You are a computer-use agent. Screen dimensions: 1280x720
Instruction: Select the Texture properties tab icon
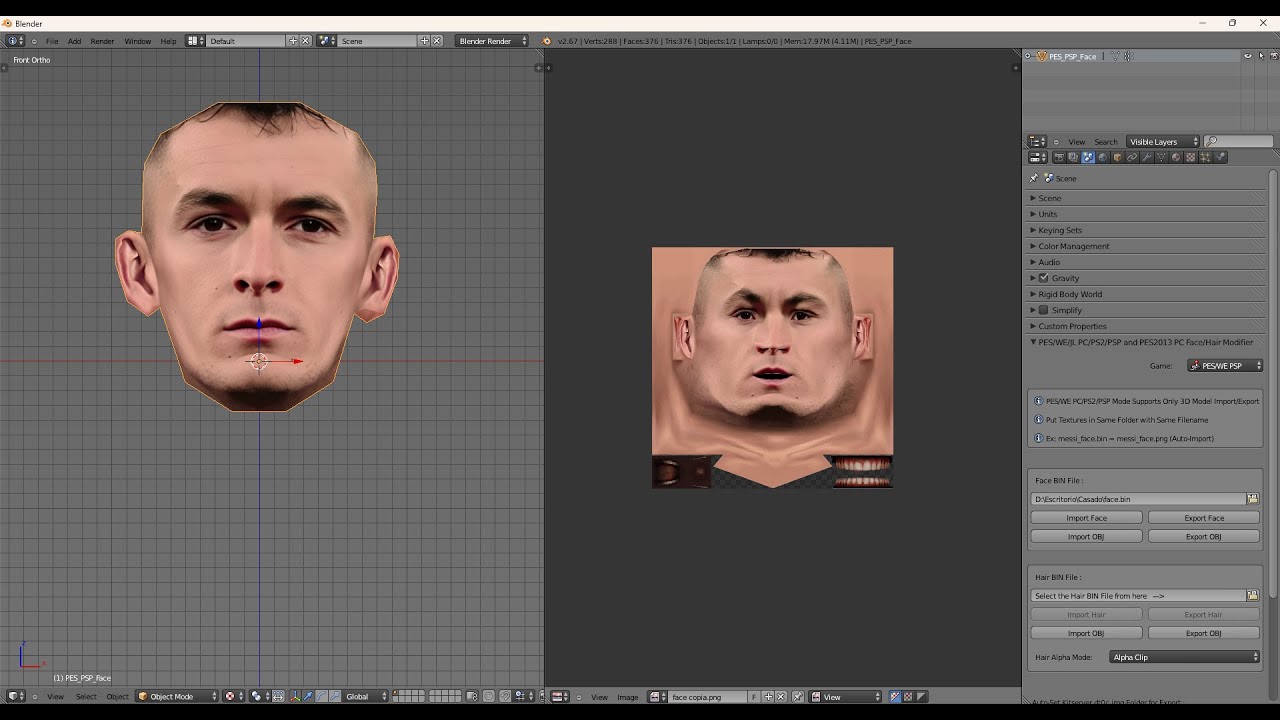coord(1190,157)
